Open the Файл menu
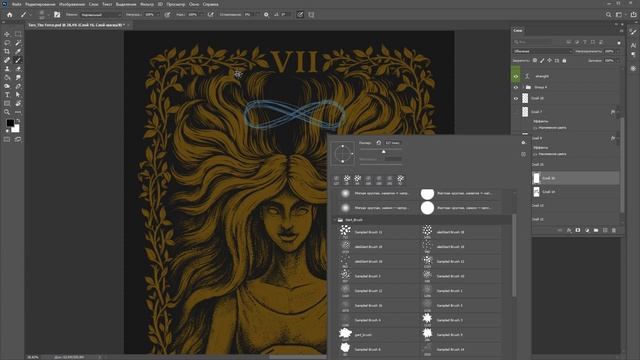The width and height of the screenshot is (640, 360). pos(17,4)
